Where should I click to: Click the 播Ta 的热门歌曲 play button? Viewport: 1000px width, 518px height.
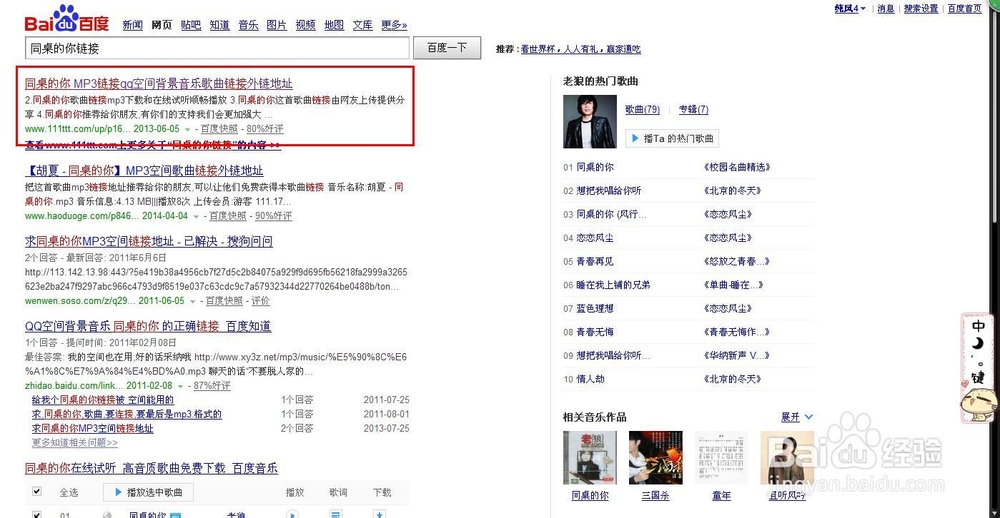click(672, 138)
